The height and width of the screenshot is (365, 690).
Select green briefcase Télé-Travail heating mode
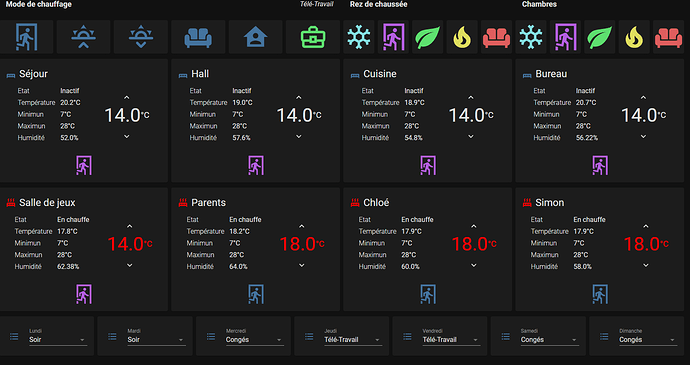(x=313, y=38)
